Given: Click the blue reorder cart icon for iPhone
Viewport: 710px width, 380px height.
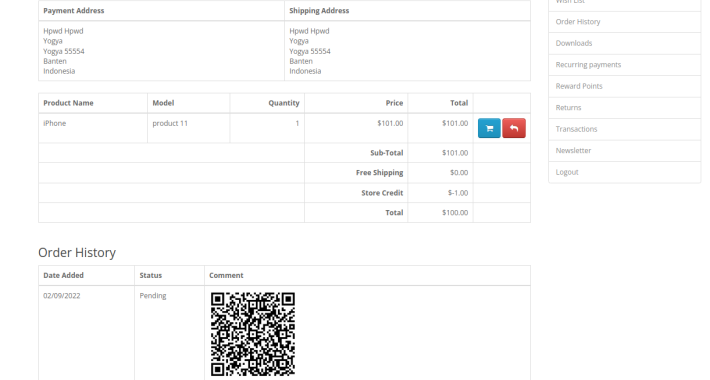Looking at the screenshot, I should point(489,128).
